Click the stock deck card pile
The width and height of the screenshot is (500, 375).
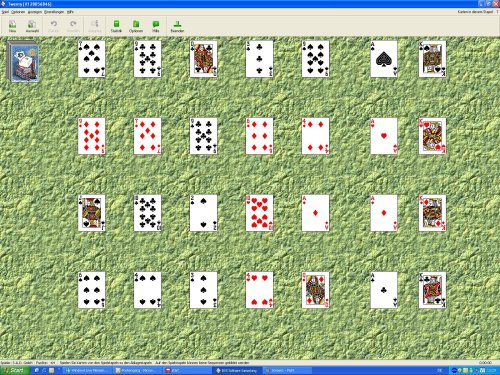(22, 61)
